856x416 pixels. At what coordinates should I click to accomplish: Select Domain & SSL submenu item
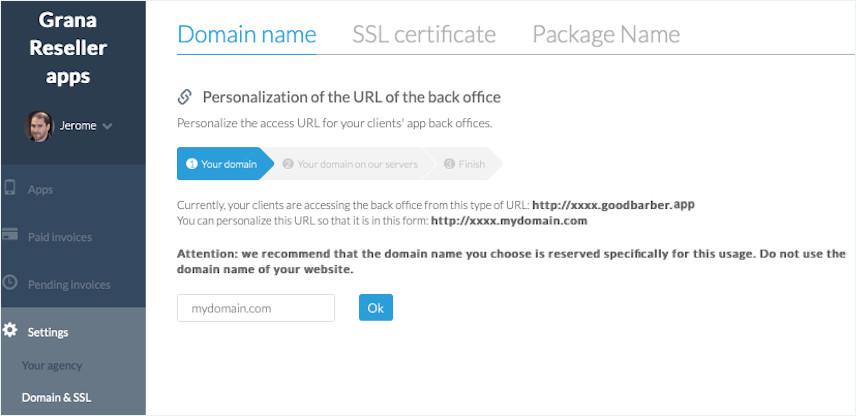56,397
